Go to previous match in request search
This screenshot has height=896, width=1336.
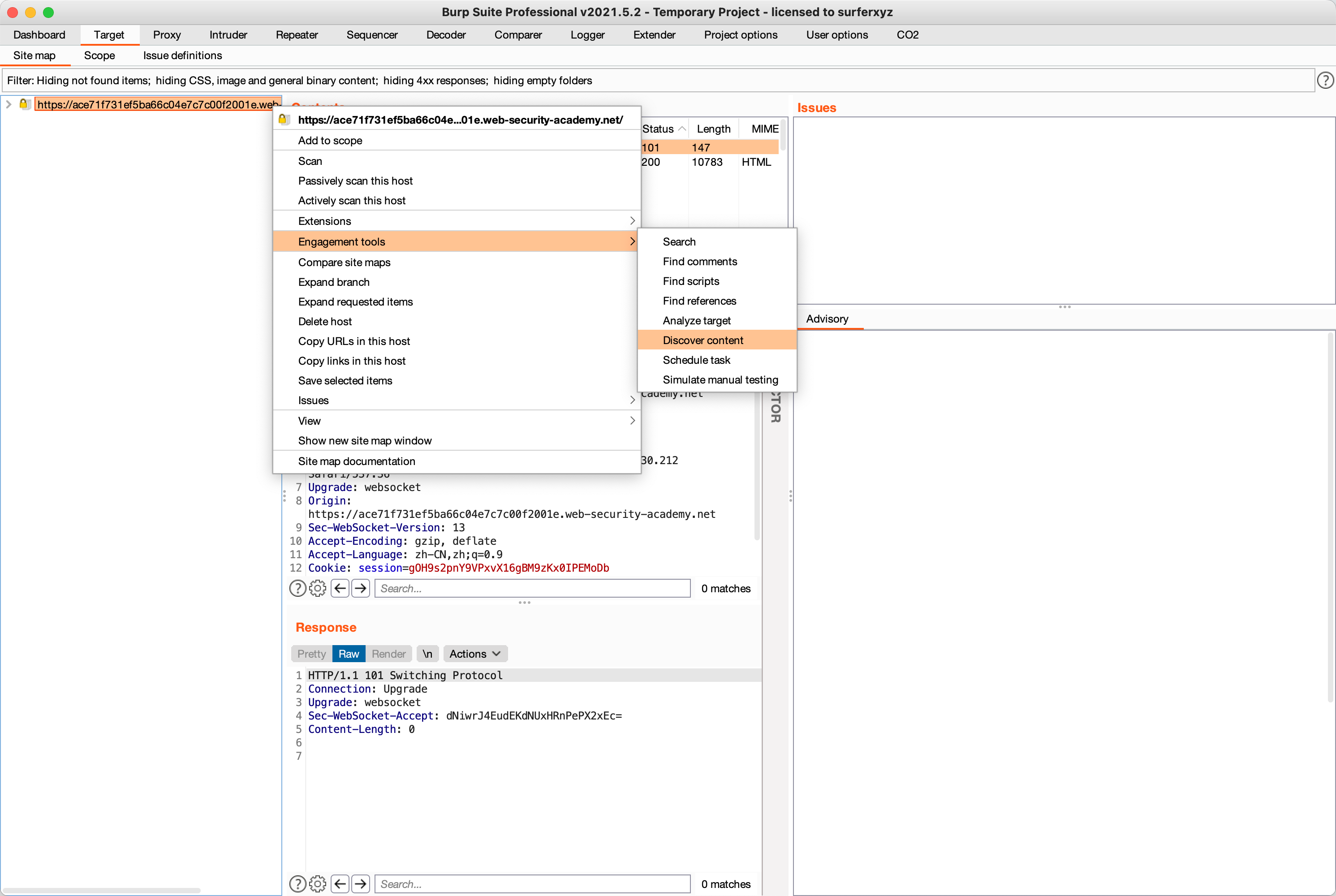click(x=340, y=588)
